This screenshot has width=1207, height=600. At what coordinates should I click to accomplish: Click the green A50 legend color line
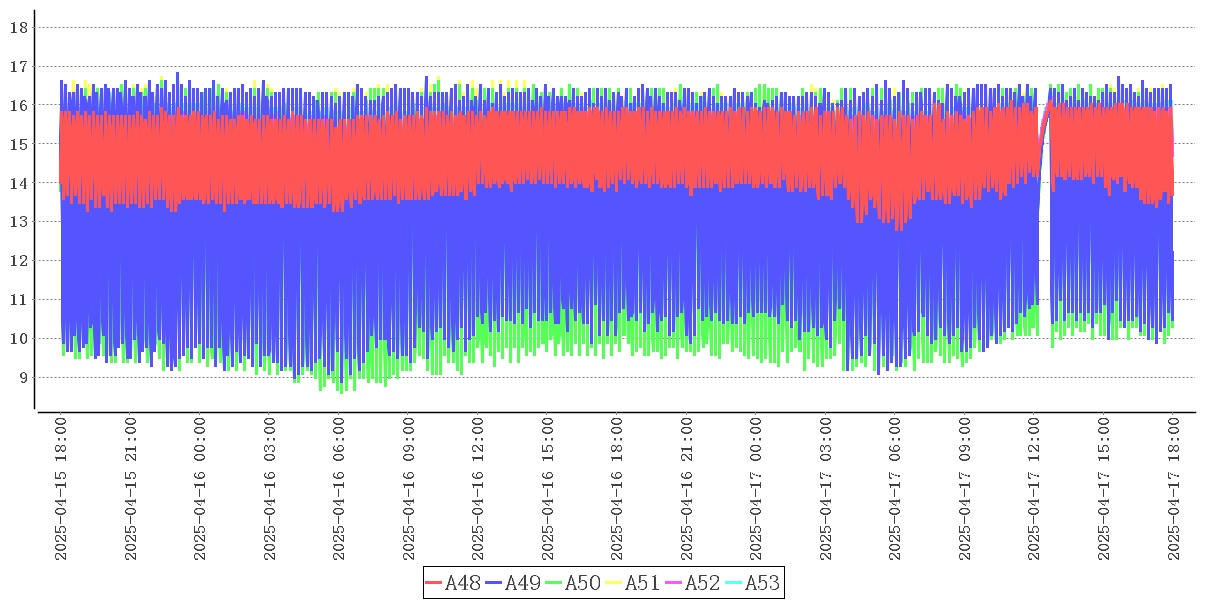pyautogui.click(x=554, y=583)
